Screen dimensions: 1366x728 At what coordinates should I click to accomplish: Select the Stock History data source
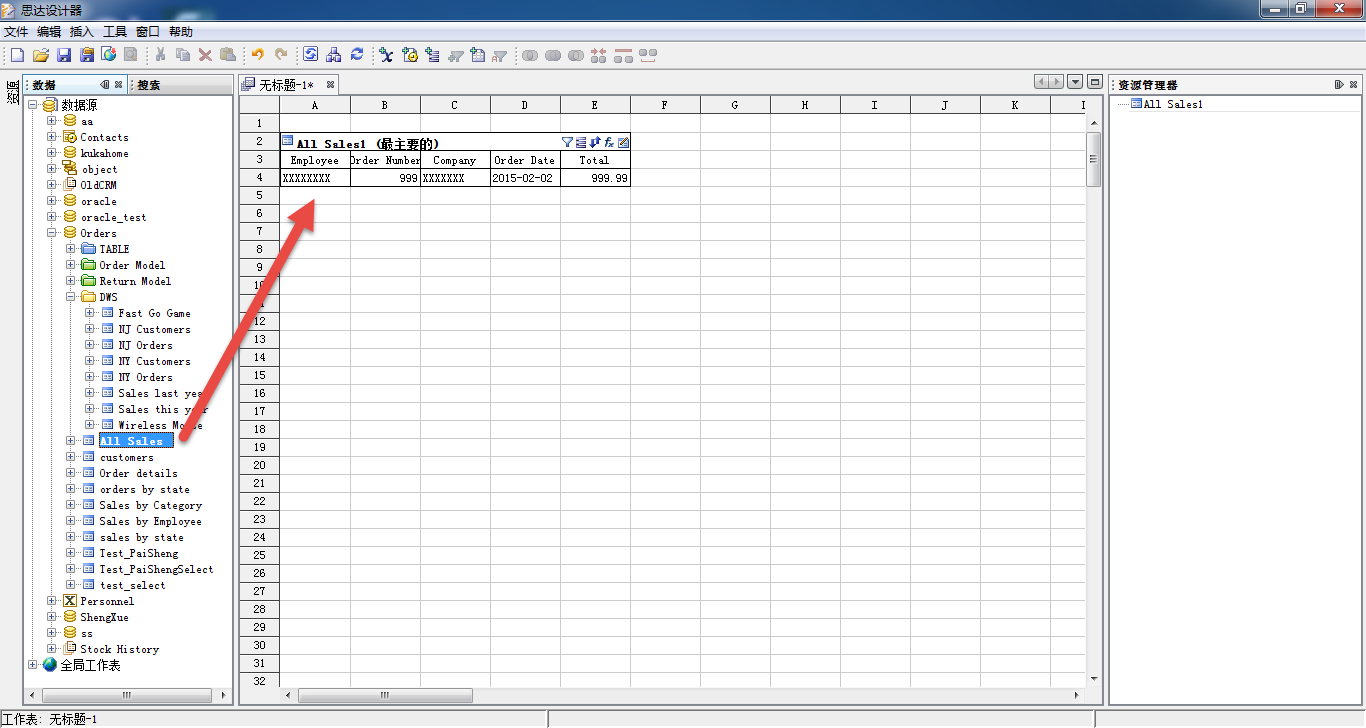pos(119,649)
